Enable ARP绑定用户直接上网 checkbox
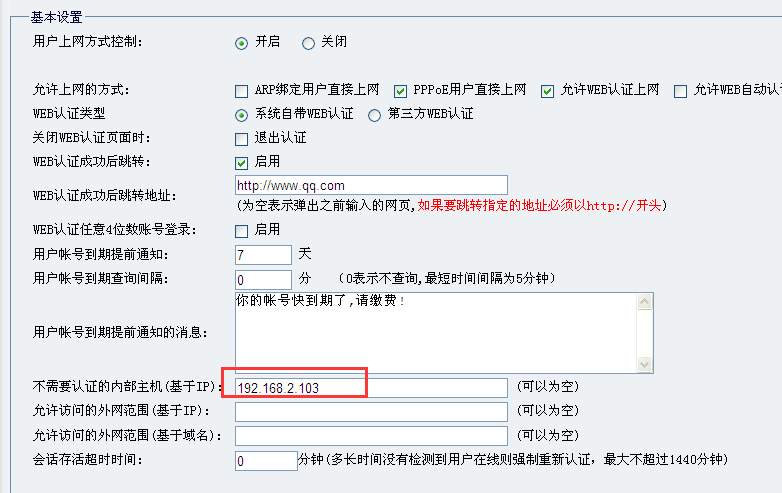 pos(241,91)
